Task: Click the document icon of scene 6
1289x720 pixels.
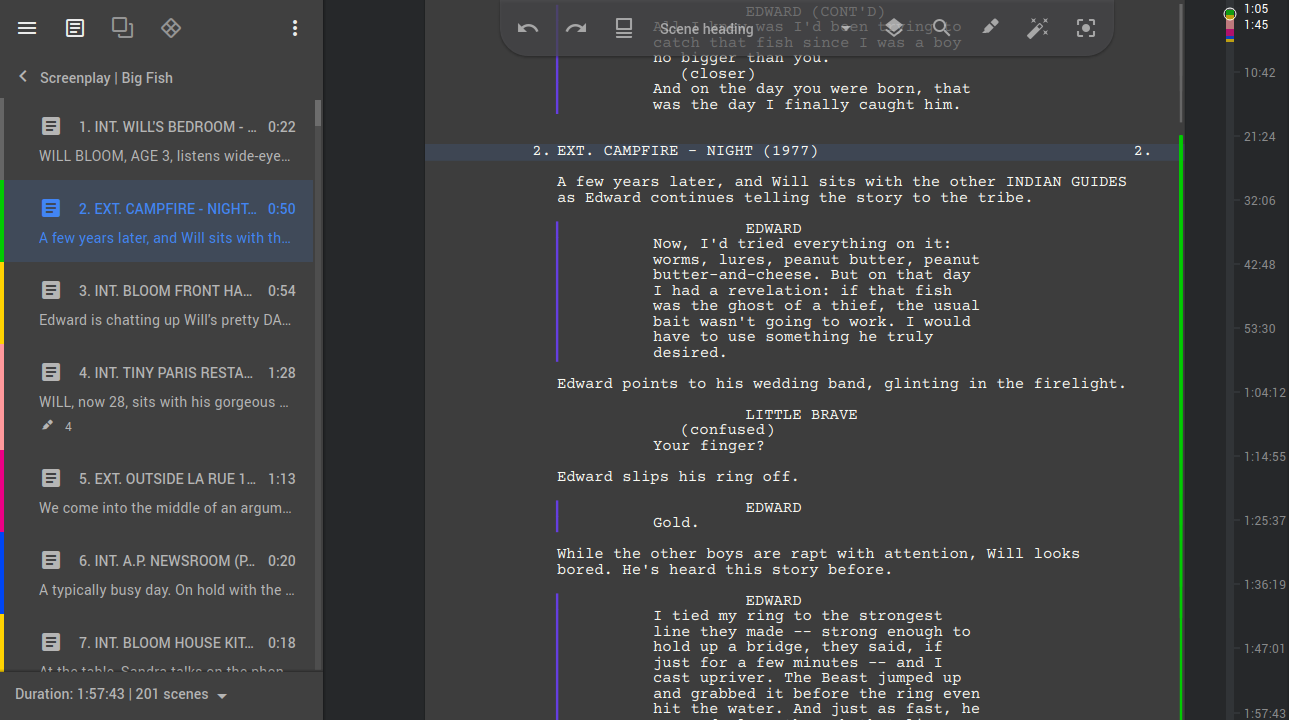Action: pos(51,560)
